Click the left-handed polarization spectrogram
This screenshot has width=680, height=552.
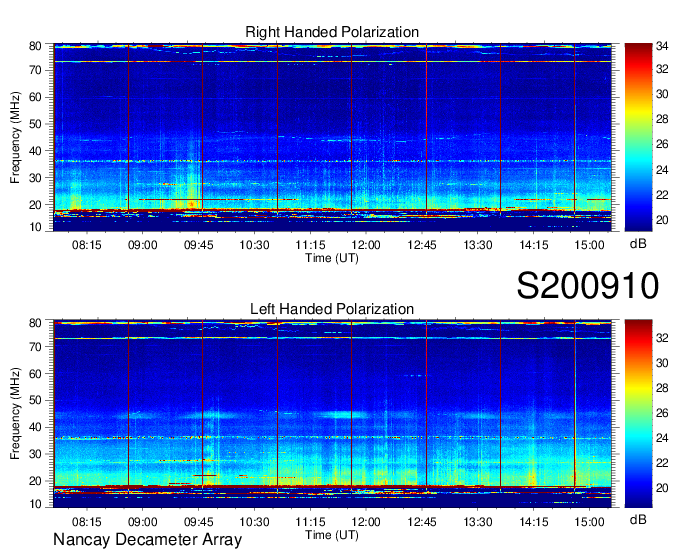click(x=332, y=414)
